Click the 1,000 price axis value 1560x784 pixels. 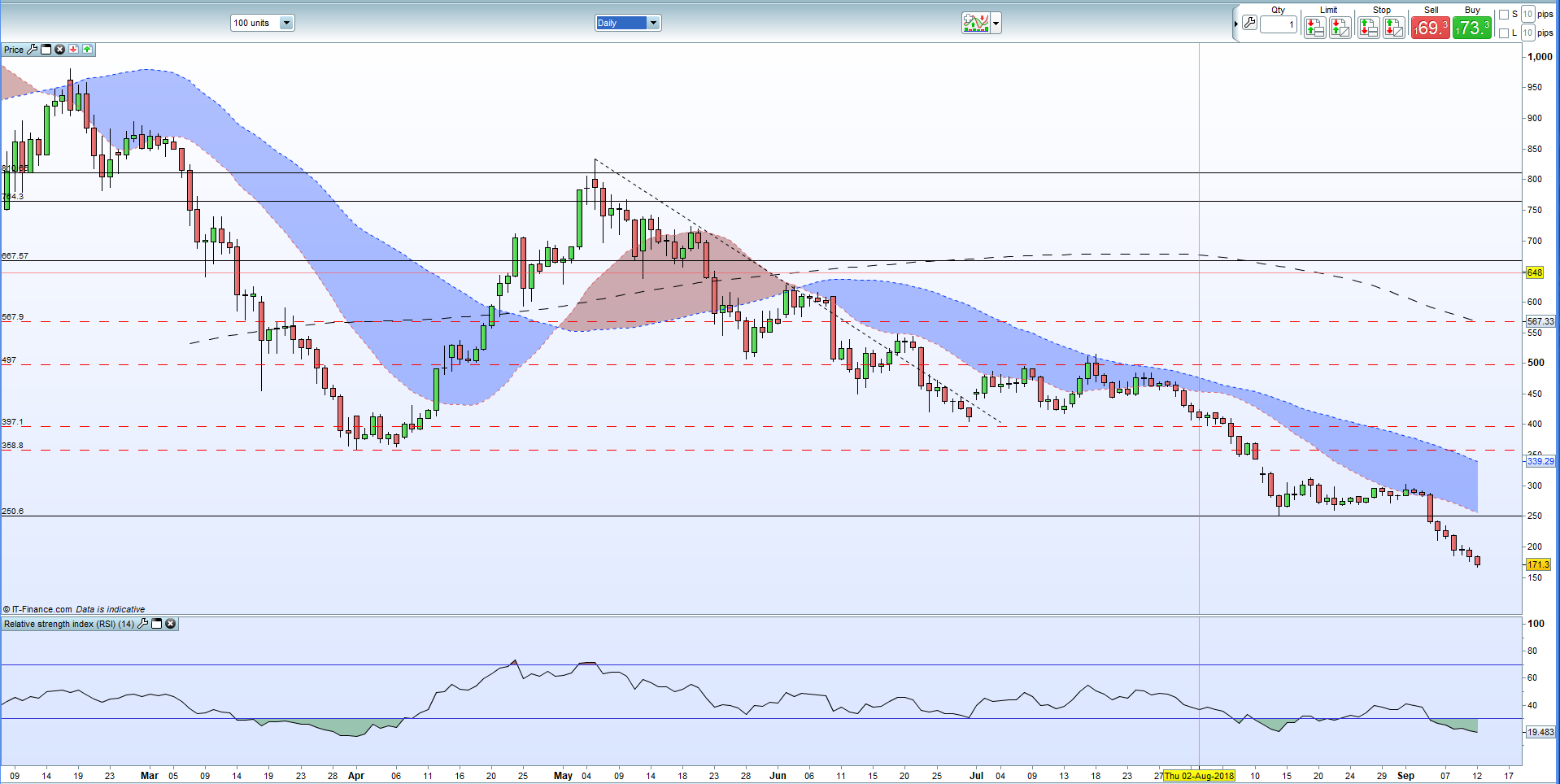(1540, 56)
